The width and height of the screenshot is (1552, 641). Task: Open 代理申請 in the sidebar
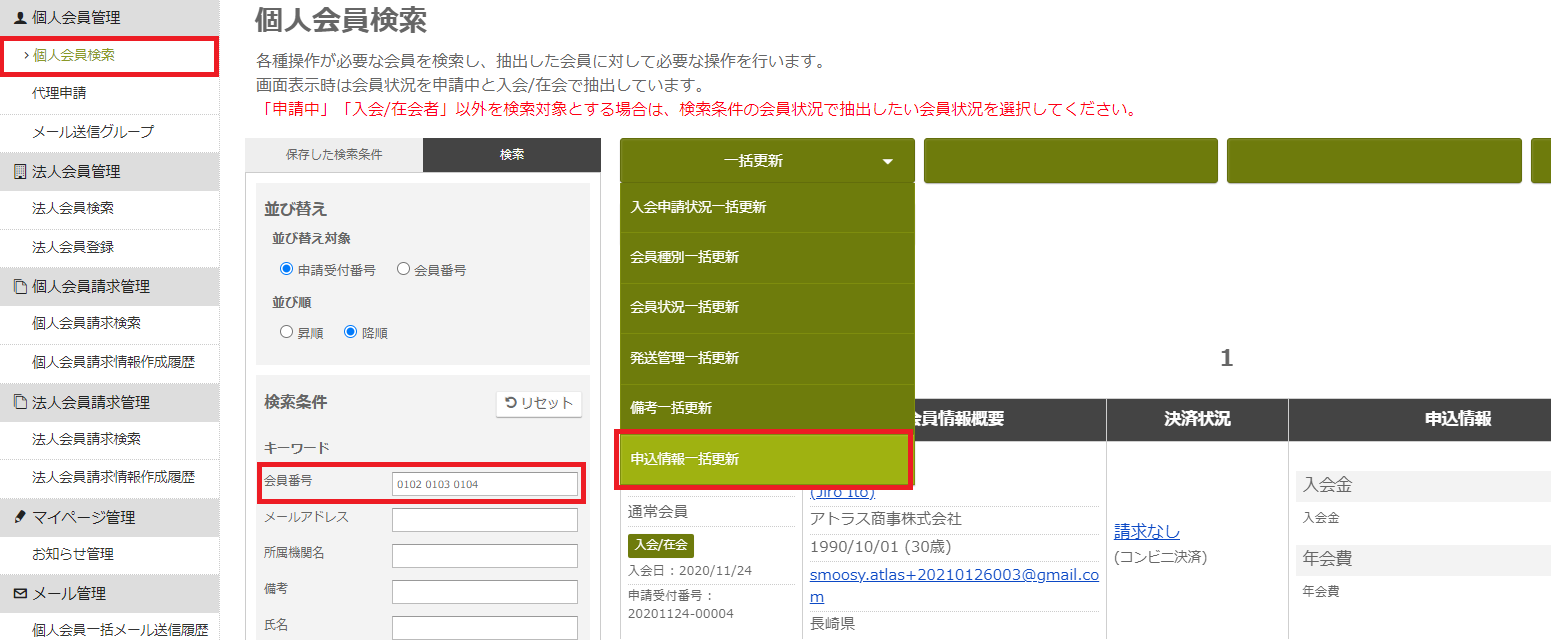tap(59, 93)
